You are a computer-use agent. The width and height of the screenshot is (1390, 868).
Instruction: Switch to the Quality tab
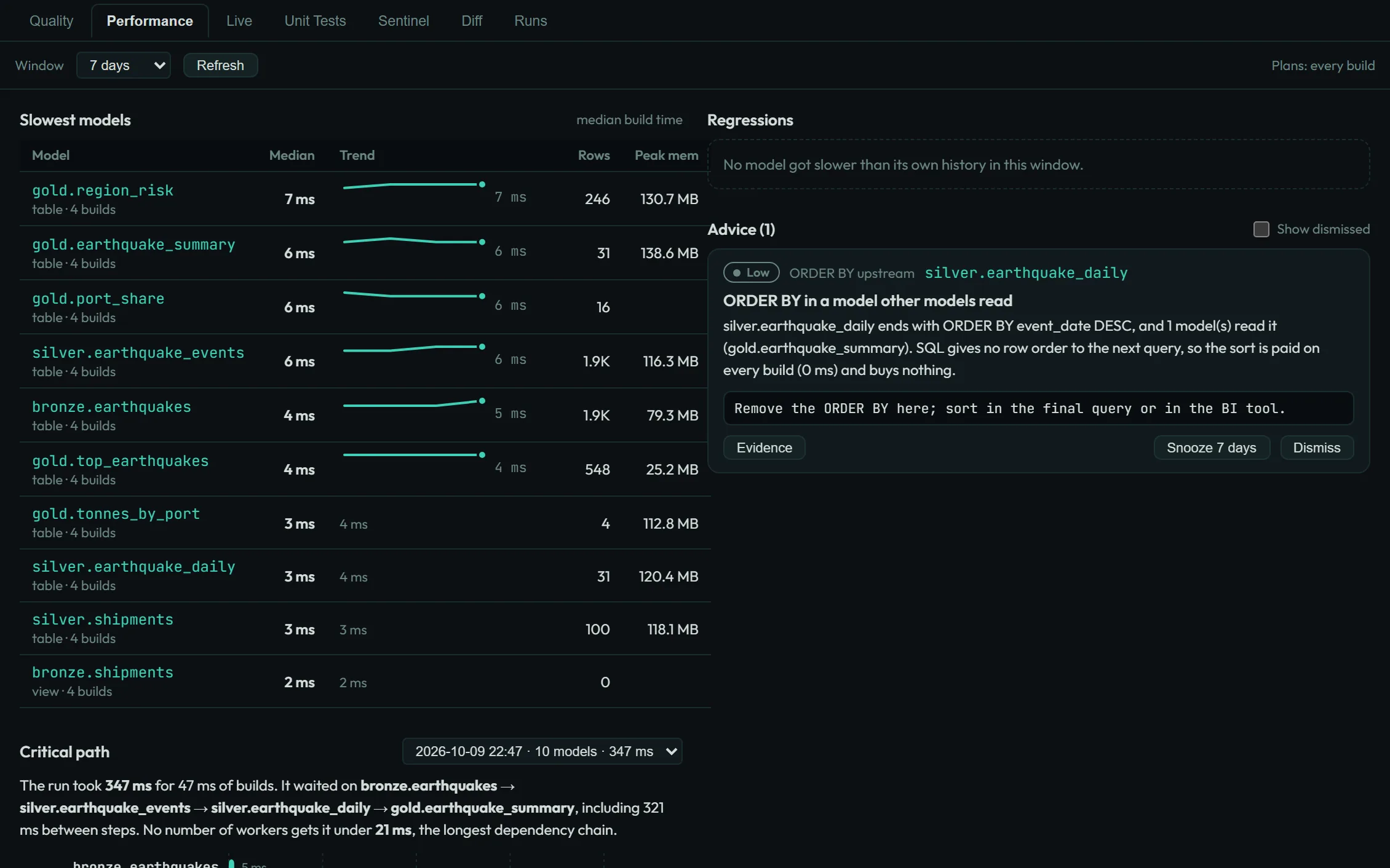[x=51, y=21]
